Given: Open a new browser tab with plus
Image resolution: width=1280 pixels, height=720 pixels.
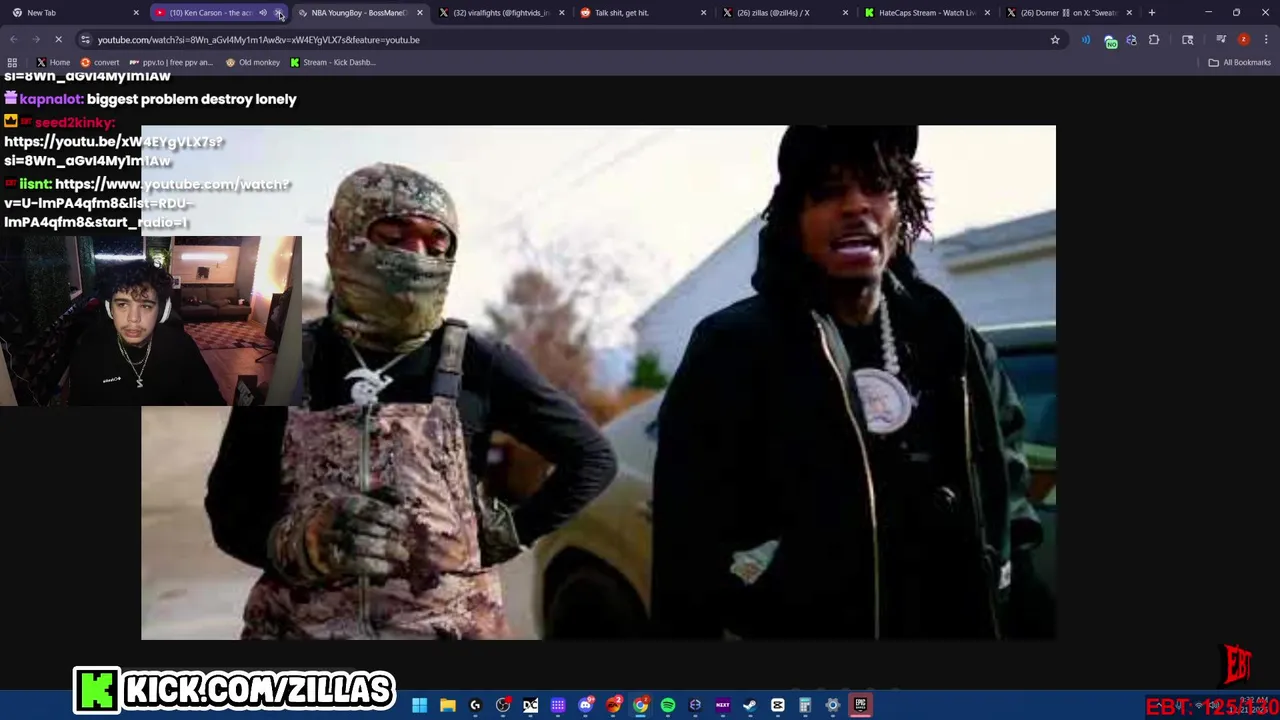Looking at the screenshot, I should tap(1152, 13).
